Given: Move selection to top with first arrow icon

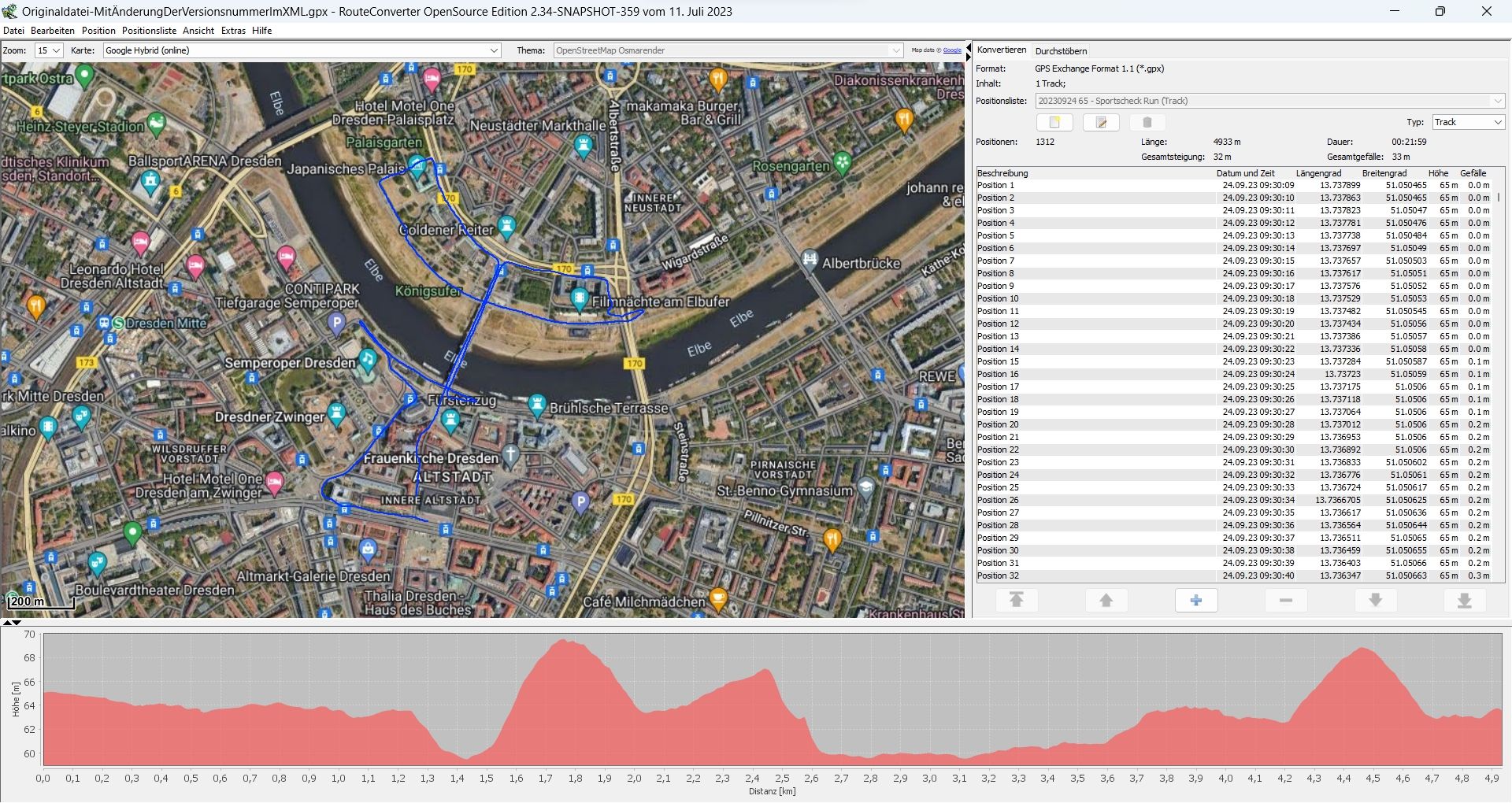Looking at the screenshot, I should point(1016,601).
